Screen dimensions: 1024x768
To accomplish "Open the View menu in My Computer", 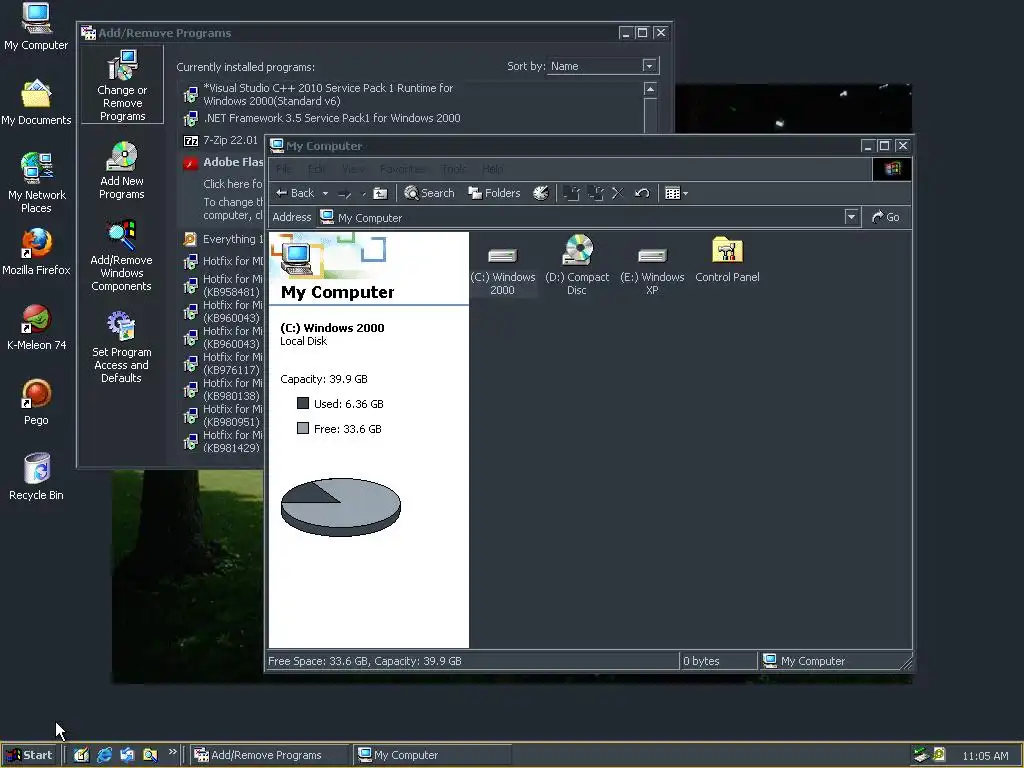I will [x=353, y=169].
